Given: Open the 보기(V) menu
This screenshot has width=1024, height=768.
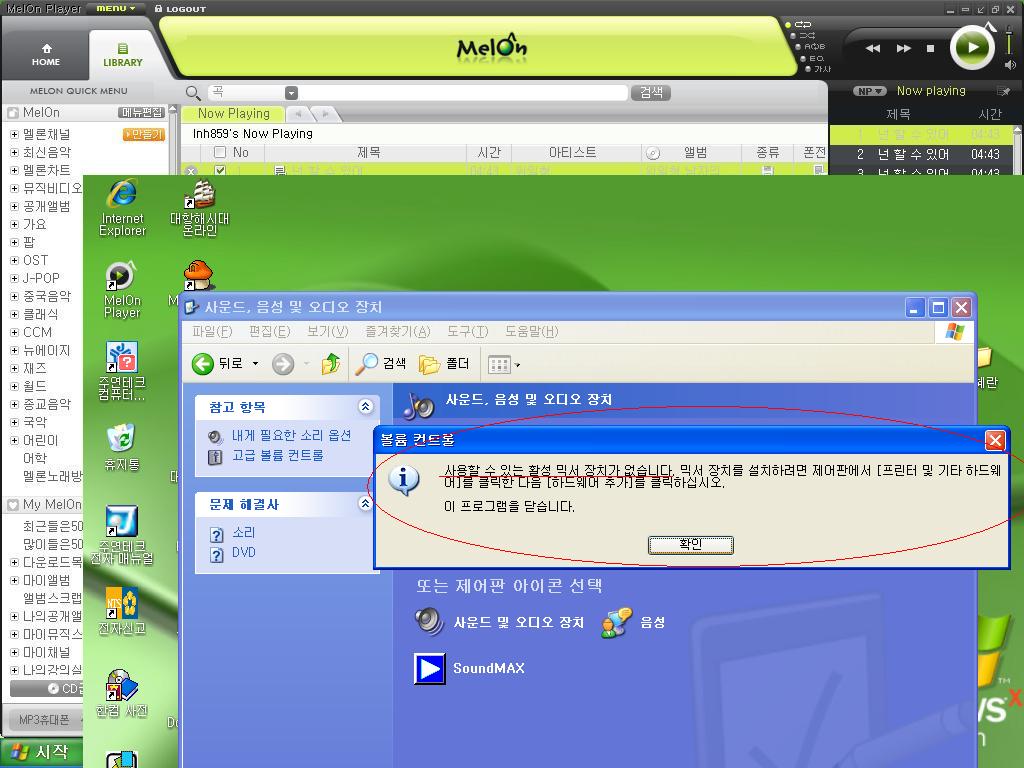Looking at the screenshot, I should pos(328,332).
